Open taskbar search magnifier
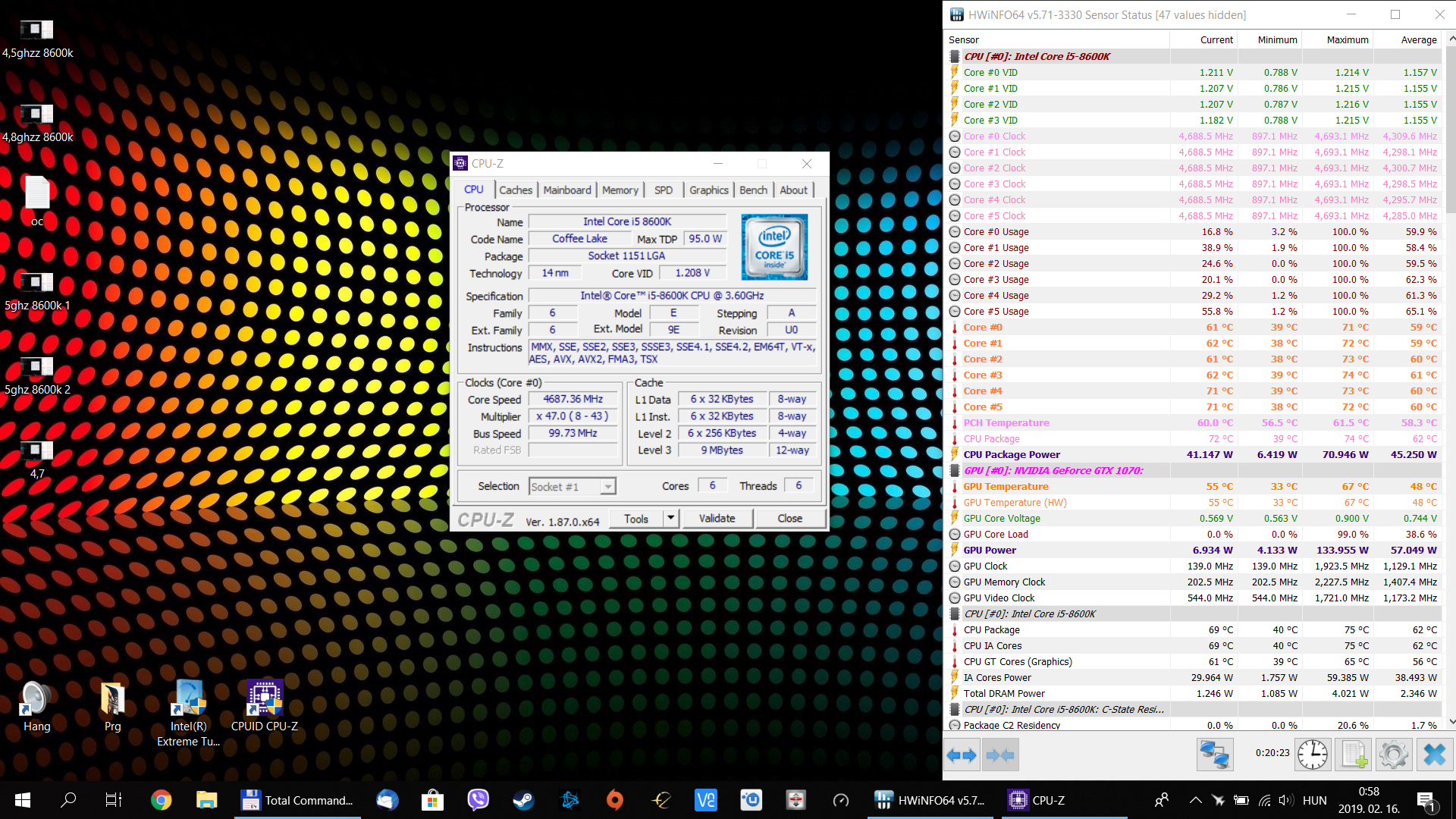 pos(68,800)
